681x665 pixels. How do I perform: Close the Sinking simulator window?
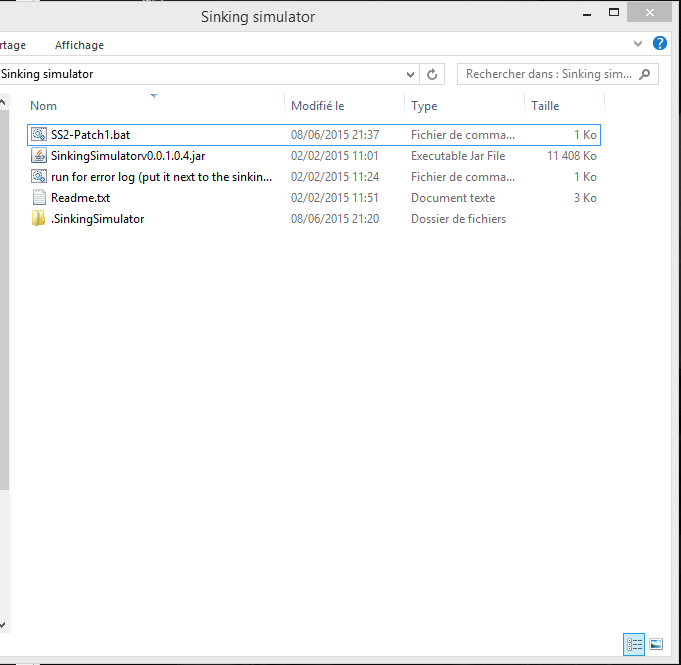649,13
